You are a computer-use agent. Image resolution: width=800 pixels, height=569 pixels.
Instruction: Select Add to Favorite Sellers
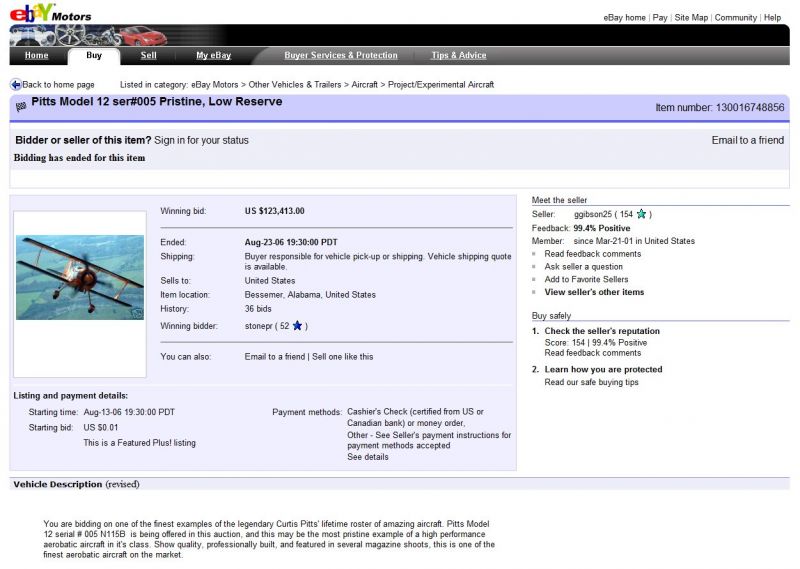586,280
